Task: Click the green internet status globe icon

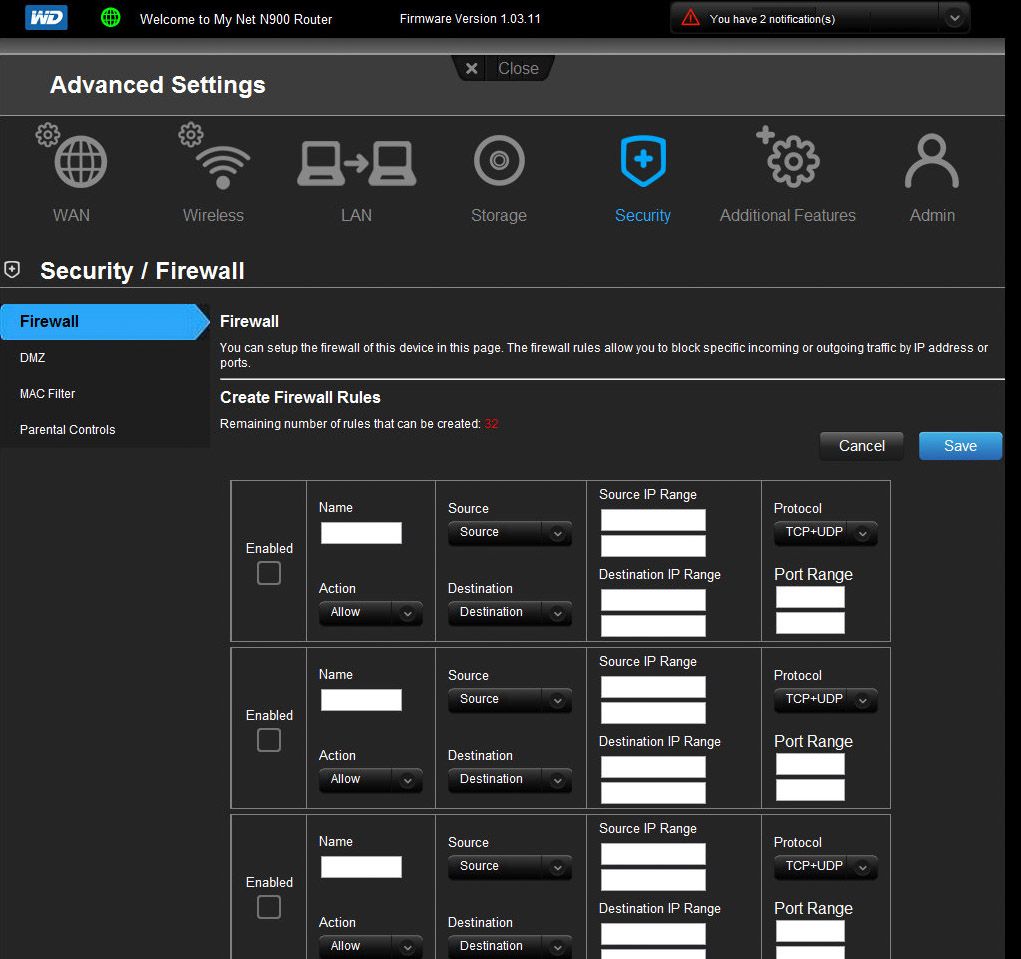Action: coord(111,18)
